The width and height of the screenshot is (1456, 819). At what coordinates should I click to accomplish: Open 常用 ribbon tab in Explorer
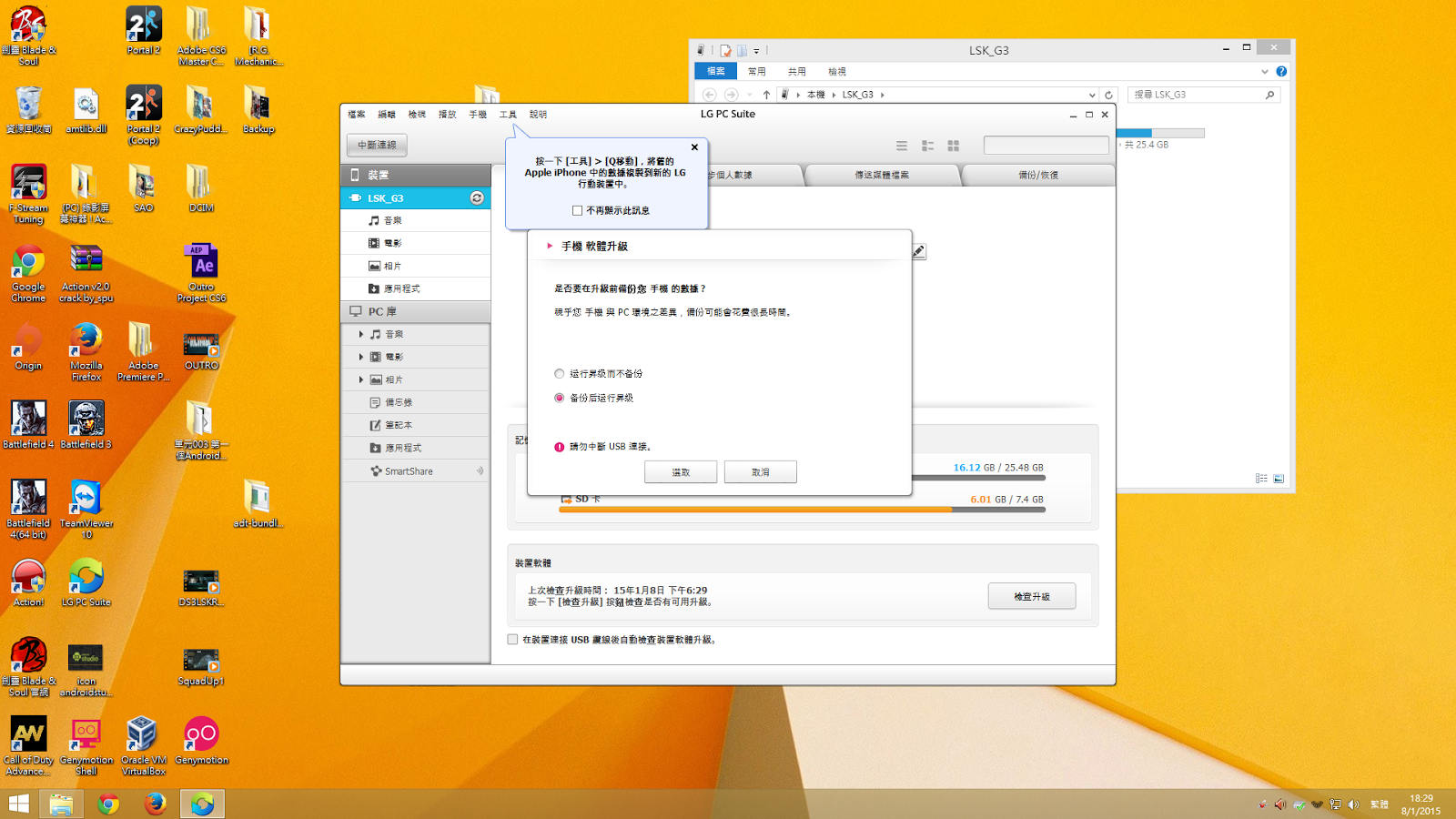[756, 71]
